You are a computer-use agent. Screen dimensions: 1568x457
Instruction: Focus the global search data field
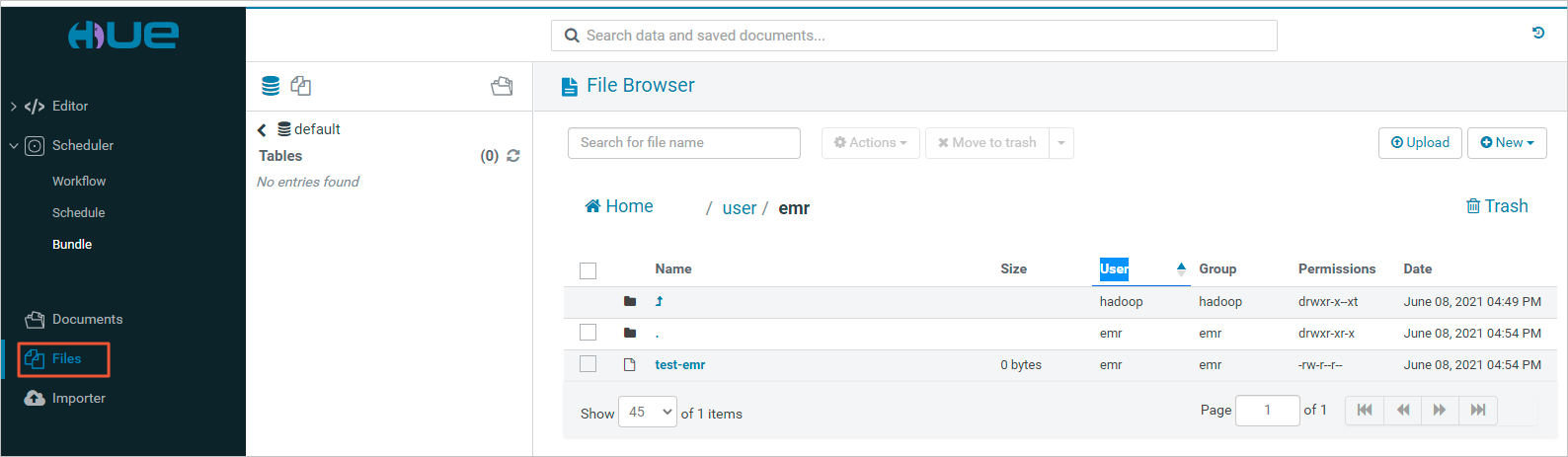coord(914,36)
